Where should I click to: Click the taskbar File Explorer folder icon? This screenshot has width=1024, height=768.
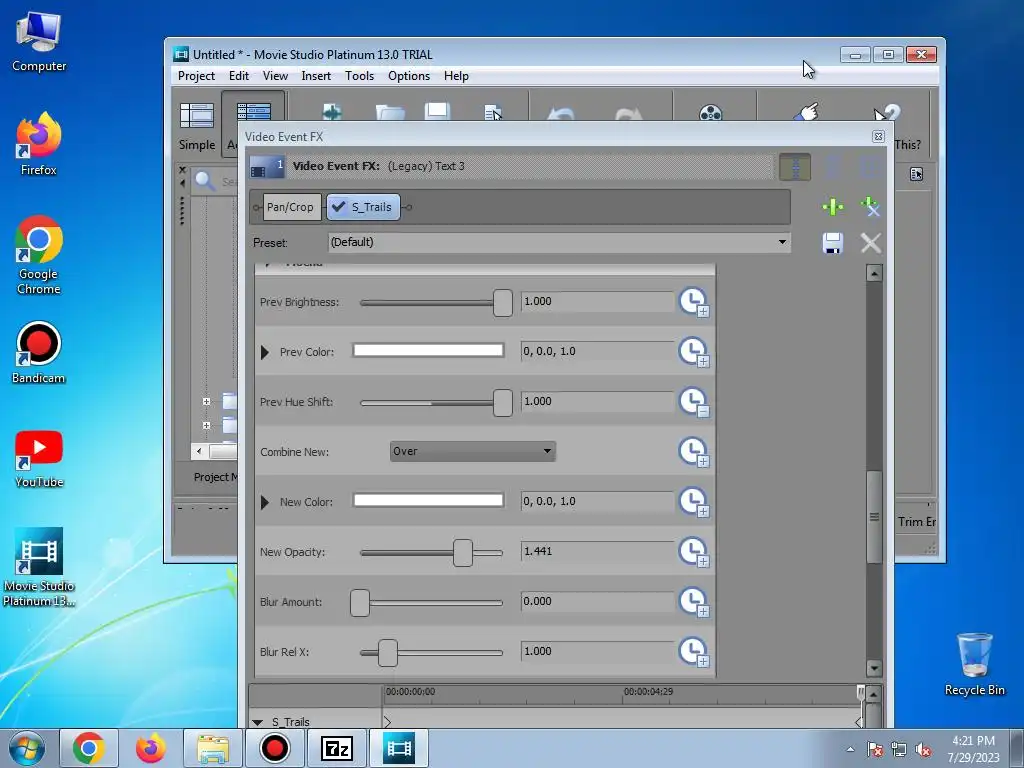[x=213, y=748]
